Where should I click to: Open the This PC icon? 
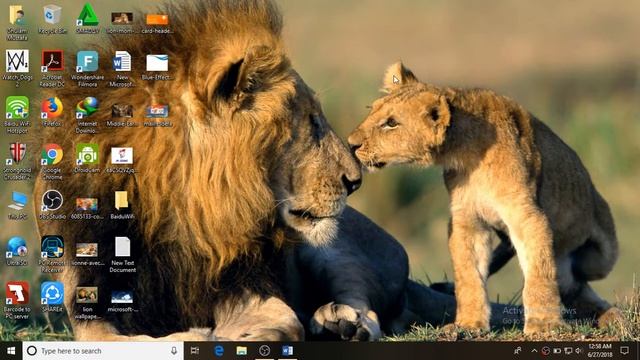(17, 205)
